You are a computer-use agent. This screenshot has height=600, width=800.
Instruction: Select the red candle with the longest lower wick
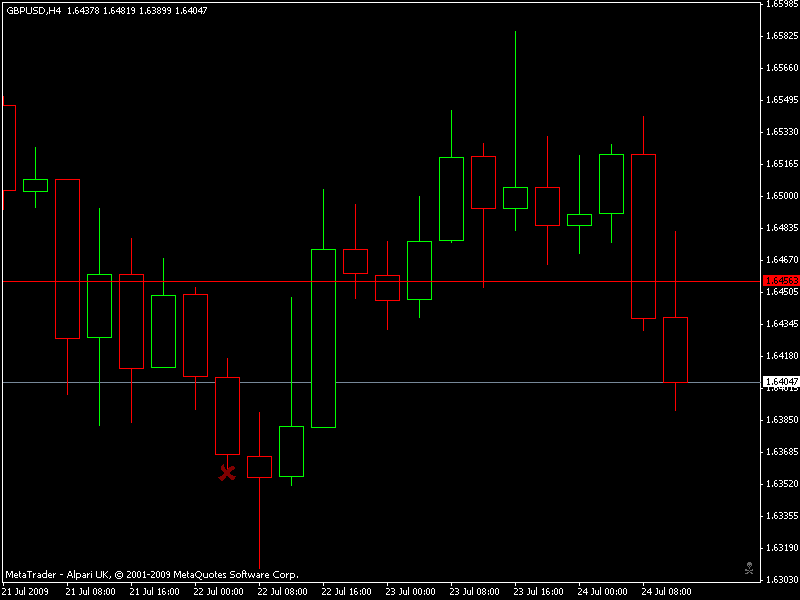[x=259, y=467]
